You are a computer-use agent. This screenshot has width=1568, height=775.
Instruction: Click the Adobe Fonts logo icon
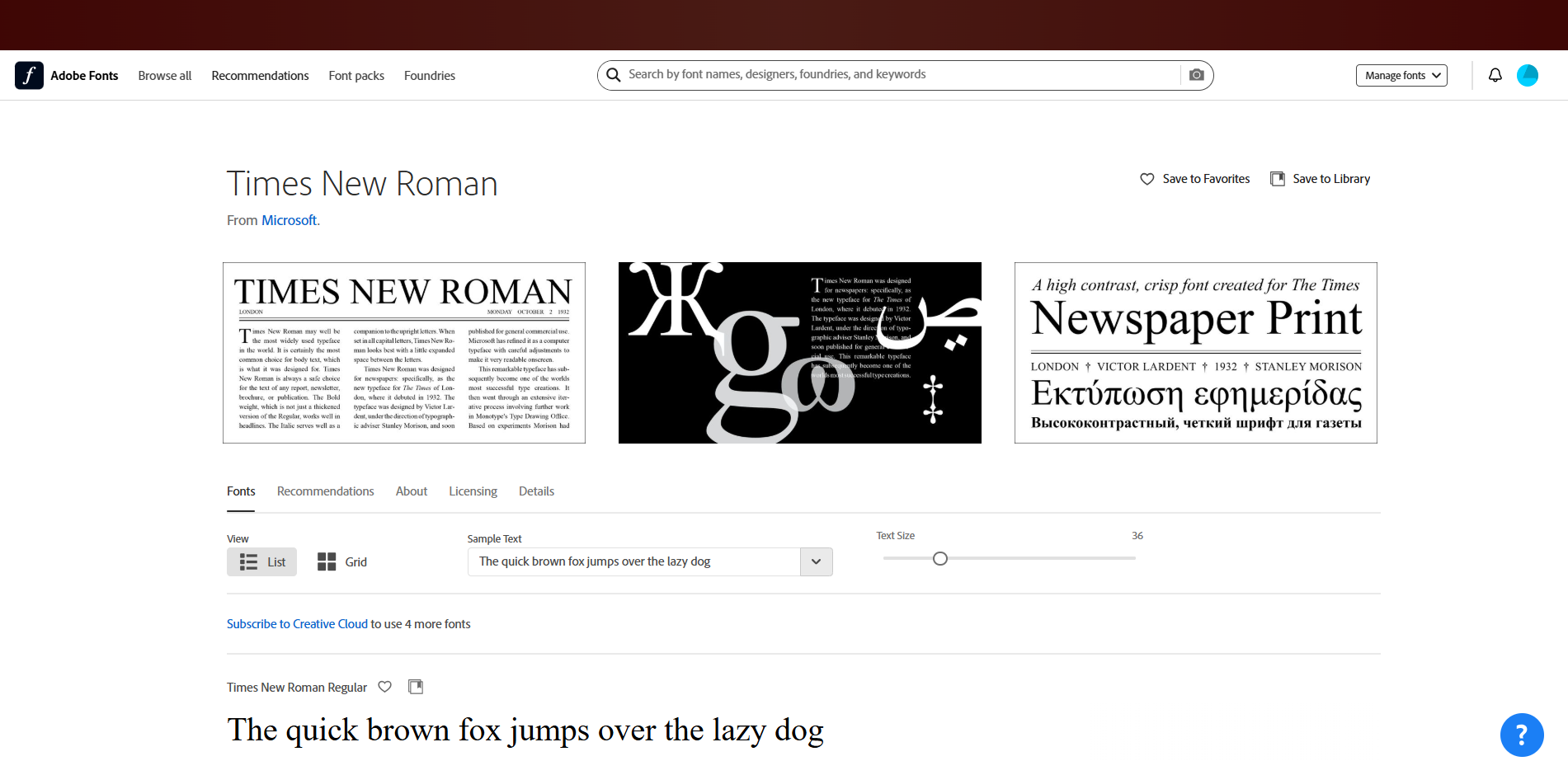click(29, 75)
